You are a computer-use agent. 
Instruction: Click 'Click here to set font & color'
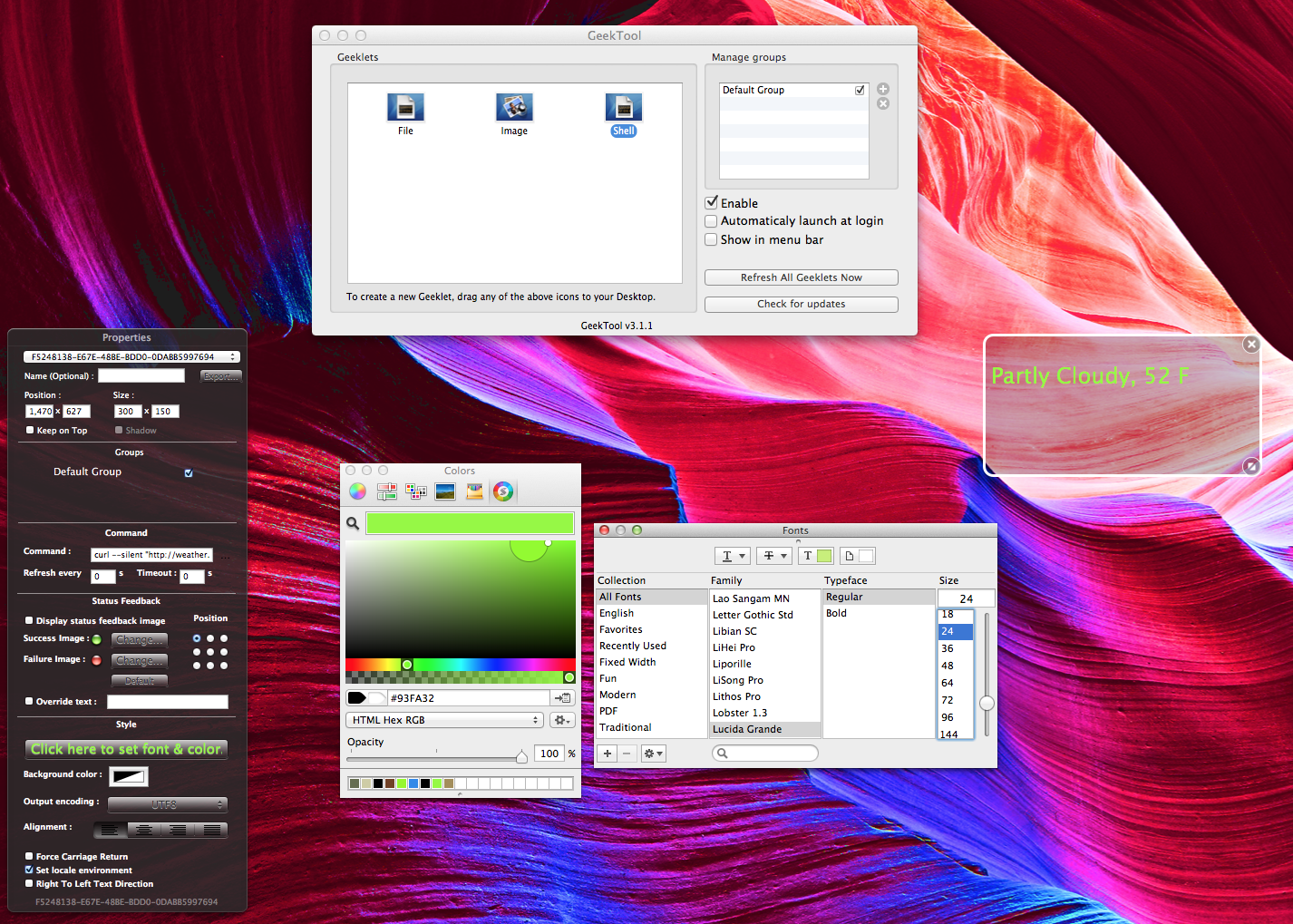coord(126,749)
